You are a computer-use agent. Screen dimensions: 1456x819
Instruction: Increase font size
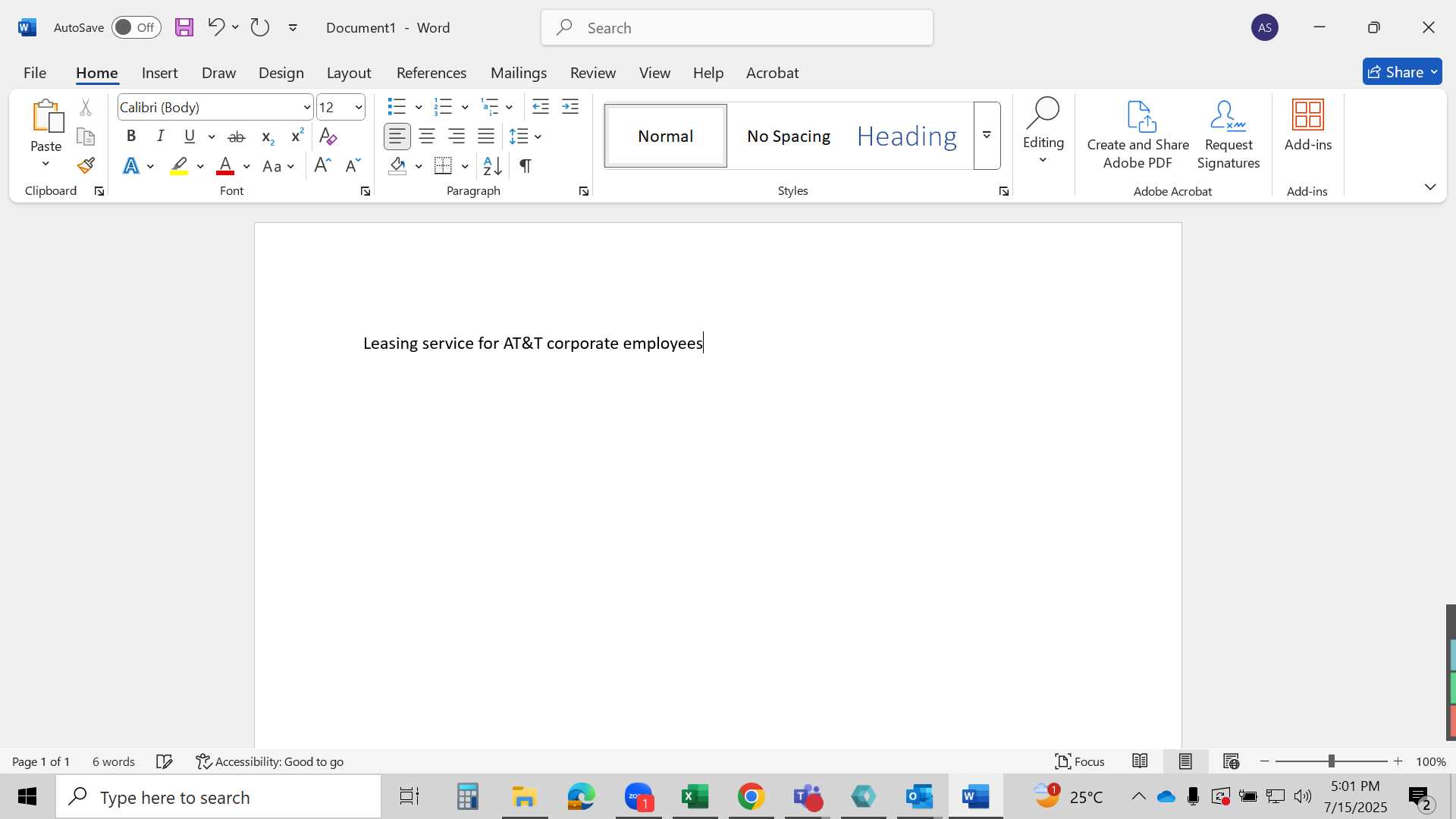[x=322, y=165]
